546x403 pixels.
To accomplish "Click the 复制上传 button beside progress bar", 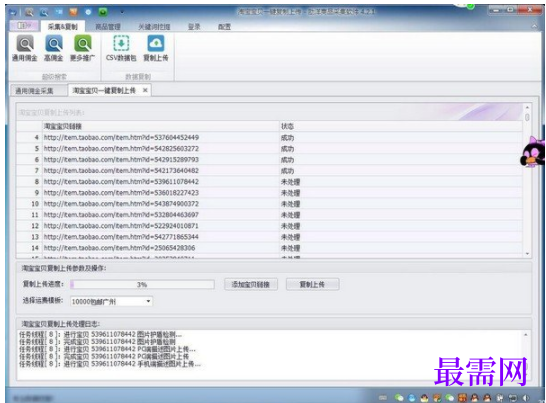I will (x=312, y=284).
